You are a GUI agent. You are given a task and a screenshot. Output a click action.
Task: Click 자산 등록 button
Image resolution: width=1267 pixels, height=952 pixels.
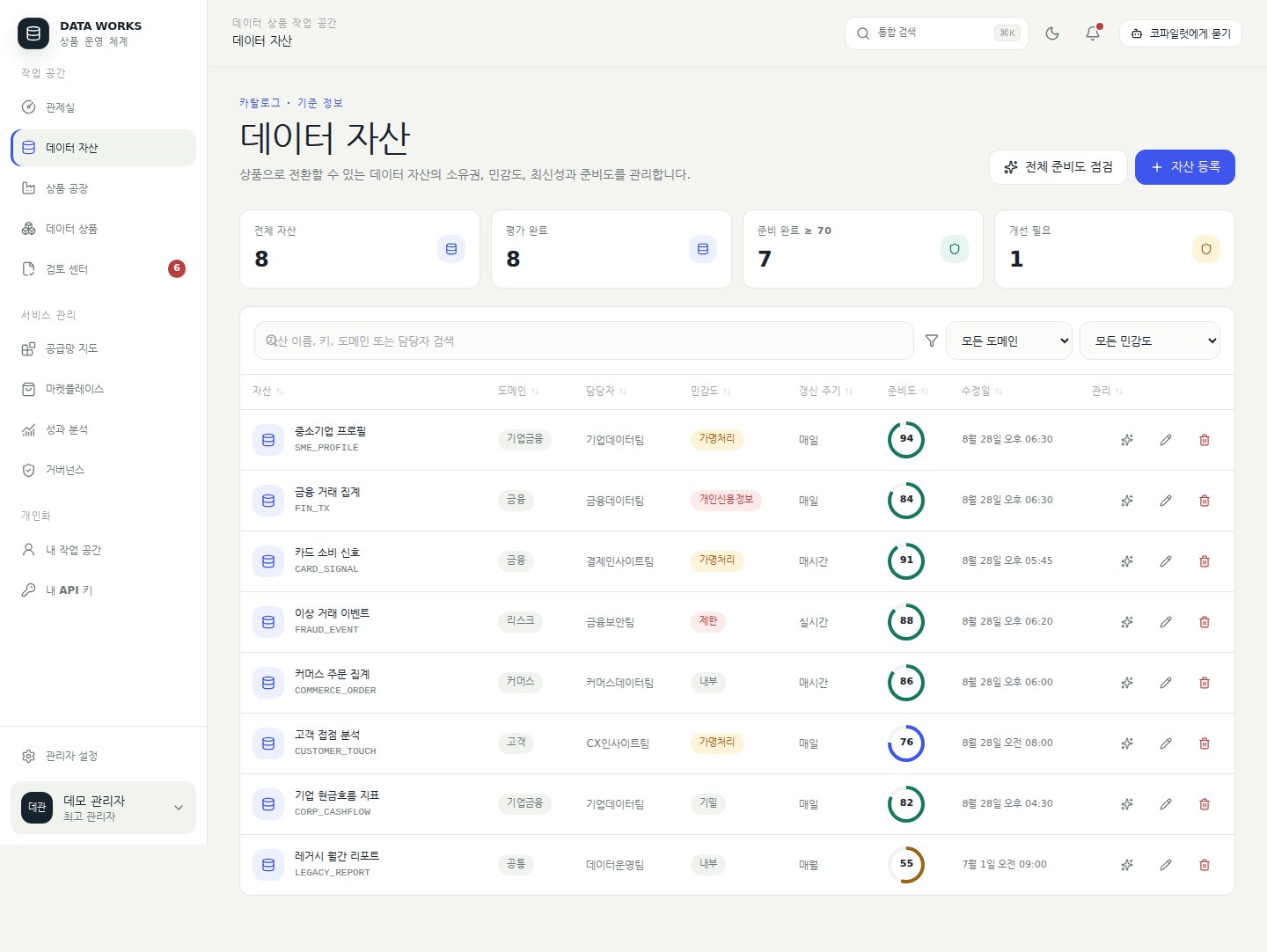(x=1185, y=167)
